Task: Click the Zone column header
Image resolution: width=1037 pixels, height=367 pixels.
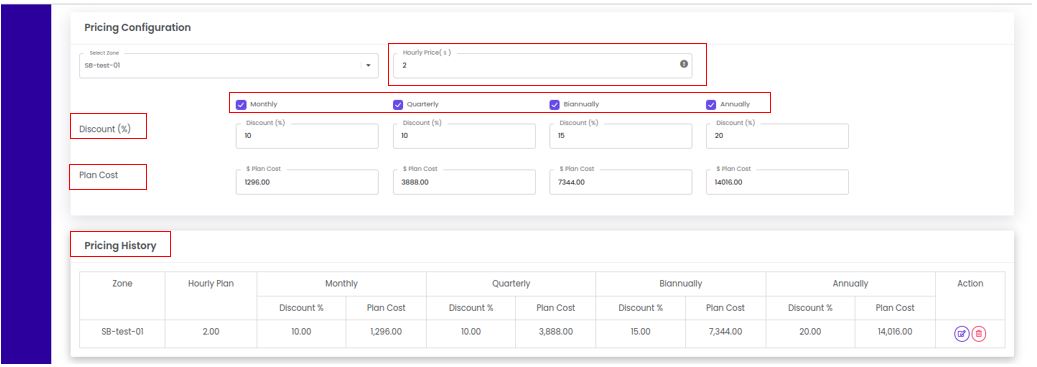Action: click(x=122, y=284)
